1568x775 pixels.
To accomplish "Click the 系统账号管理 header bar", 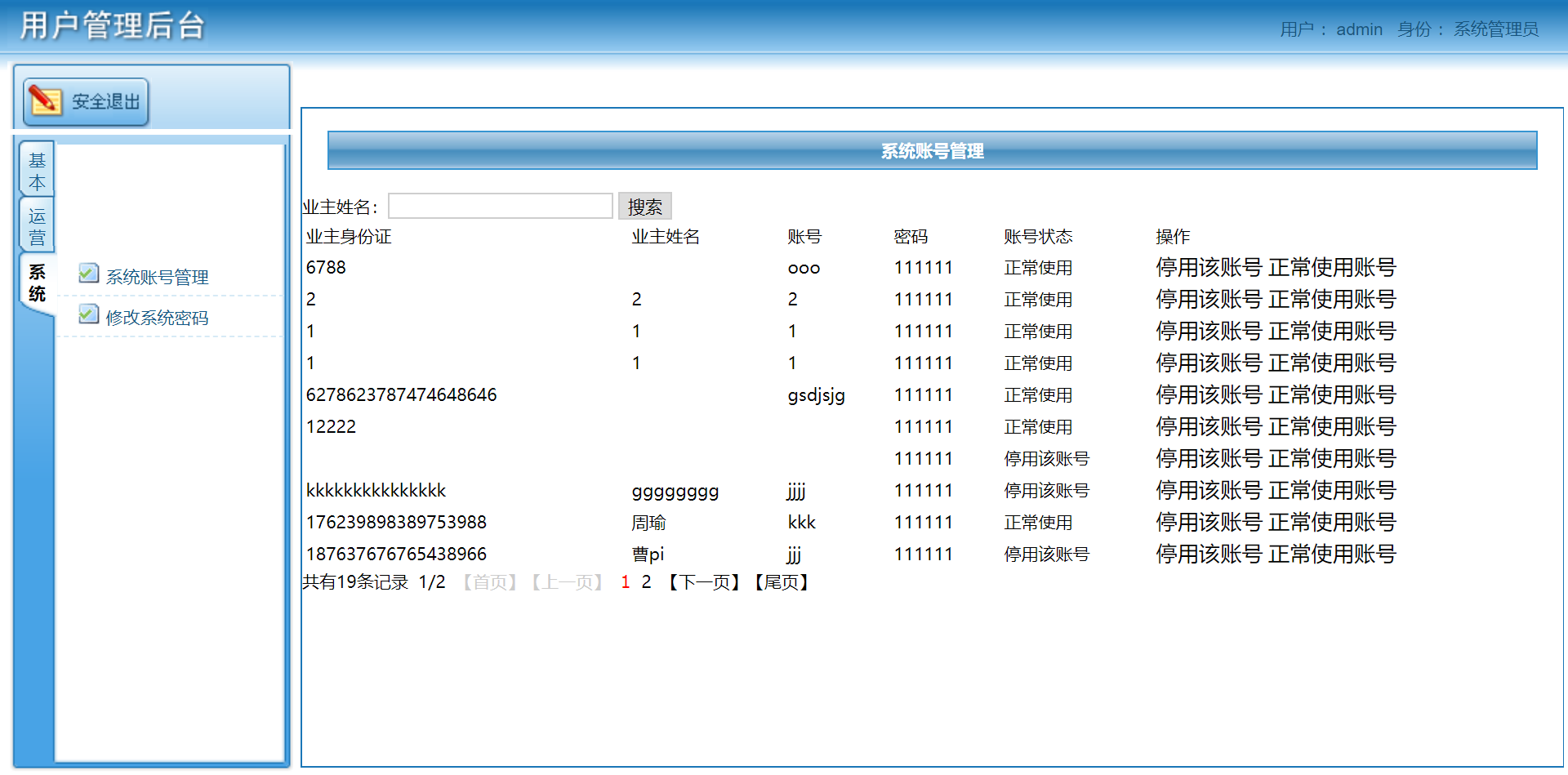I will click(x=932, y=150).
